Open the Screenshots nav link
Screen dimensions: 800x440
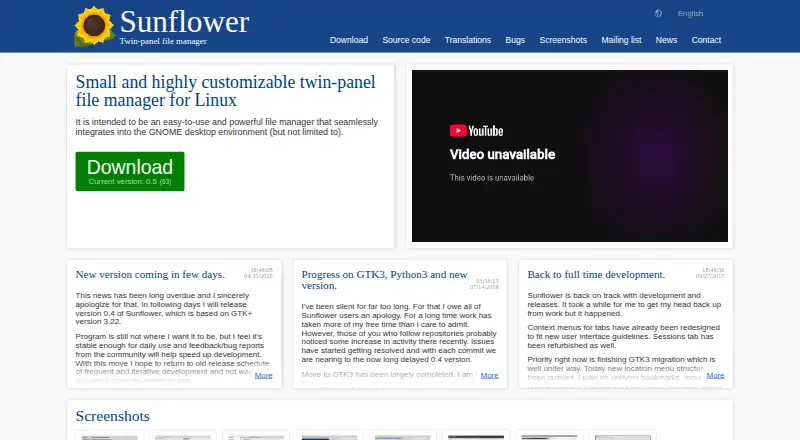tap(563, 40)
